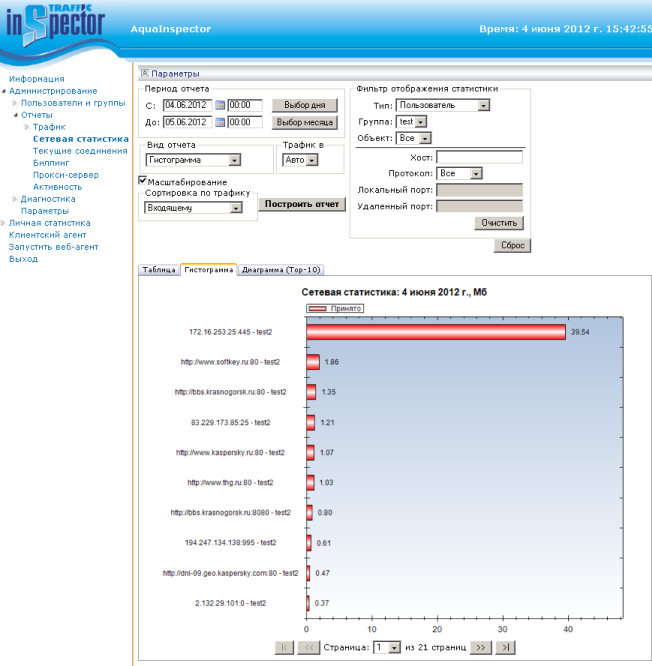Open Текущие соединения in the sidebar
Screen dimensions: 652x666
coord(80,151)
